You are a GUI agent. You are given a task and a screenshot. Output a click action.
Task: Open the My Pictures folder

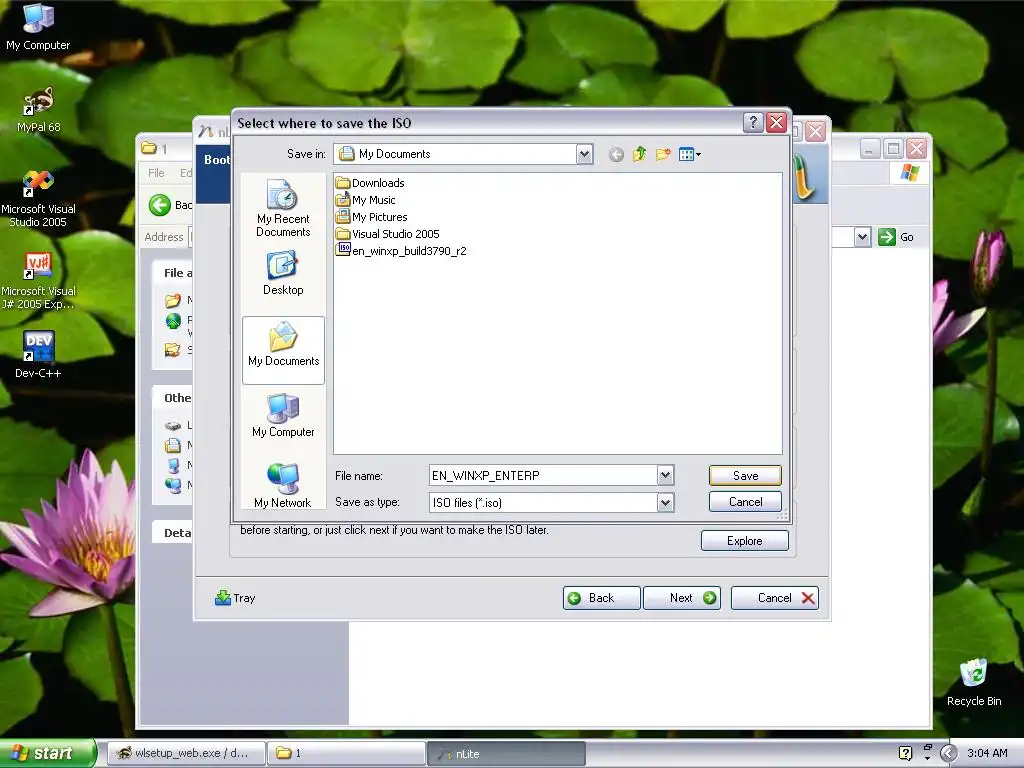pyautogui.click(x=371, y=217)
